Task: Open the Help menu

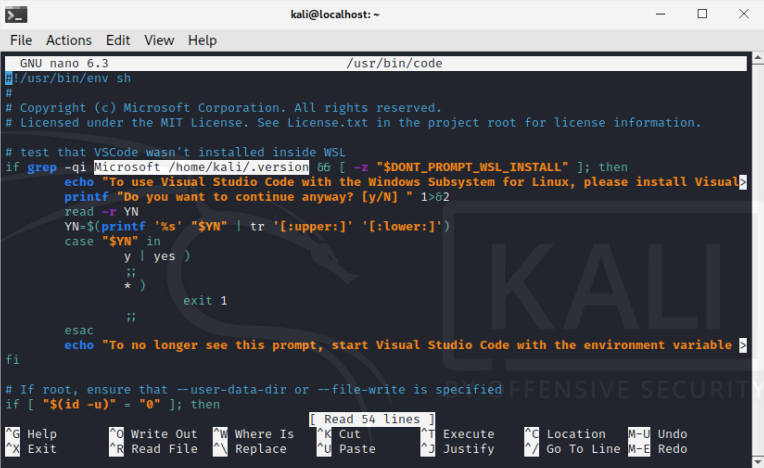Action: coord(202,40)
